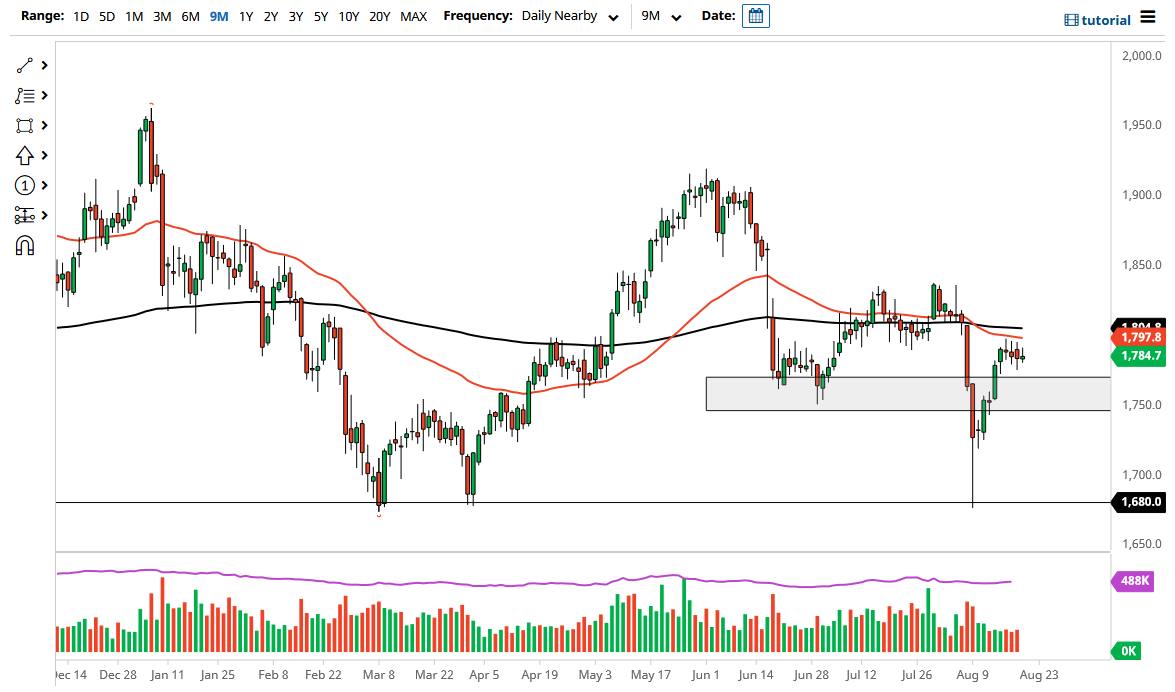Click the 1,850.0 price axis label
Screen dimensions: 1175x692
point(1141,265)
